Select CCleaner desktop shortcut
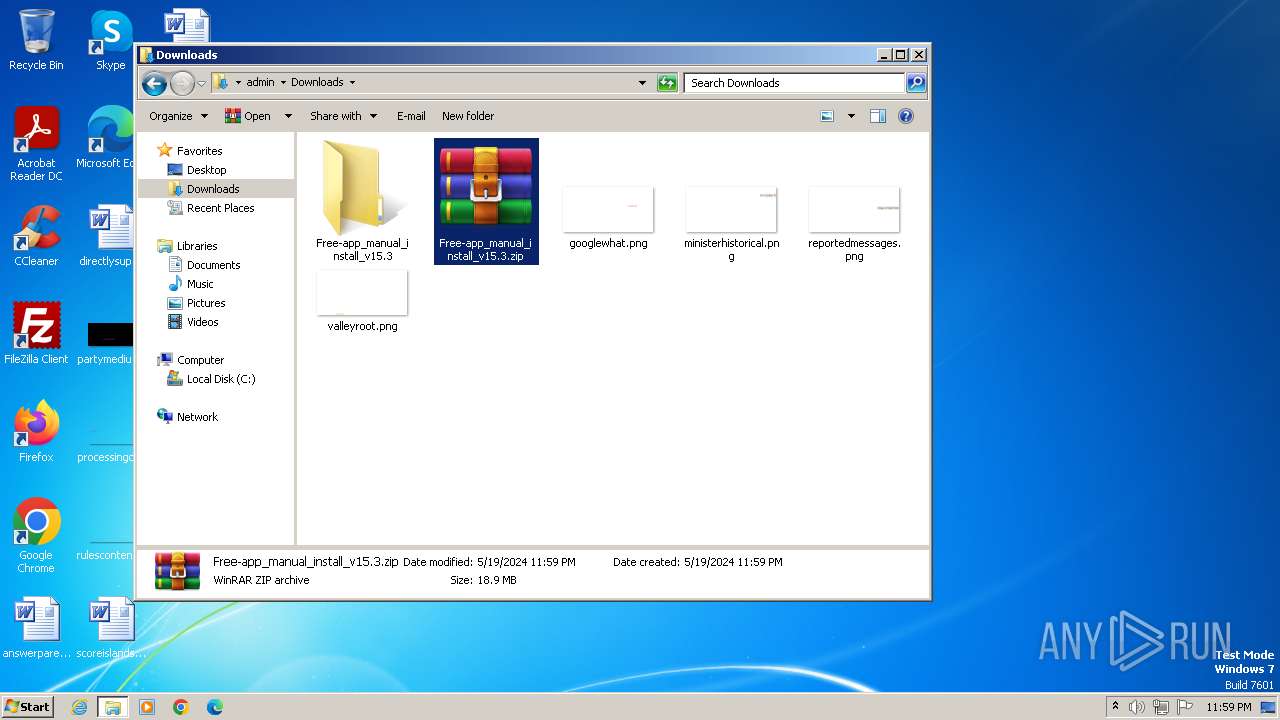 point(36,236)
